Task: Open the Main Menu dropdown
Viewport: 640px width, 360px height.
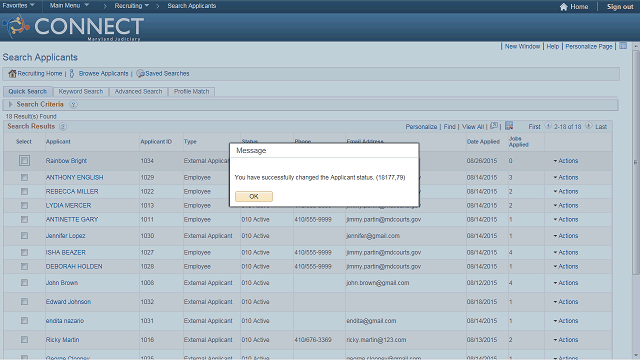Action: pos(69,6)
